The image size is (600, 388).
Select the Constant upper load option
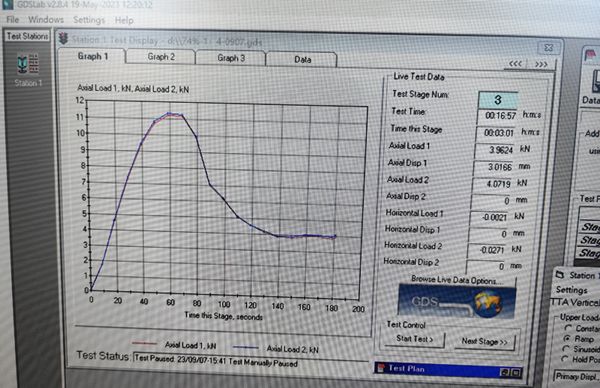point(568,328)
